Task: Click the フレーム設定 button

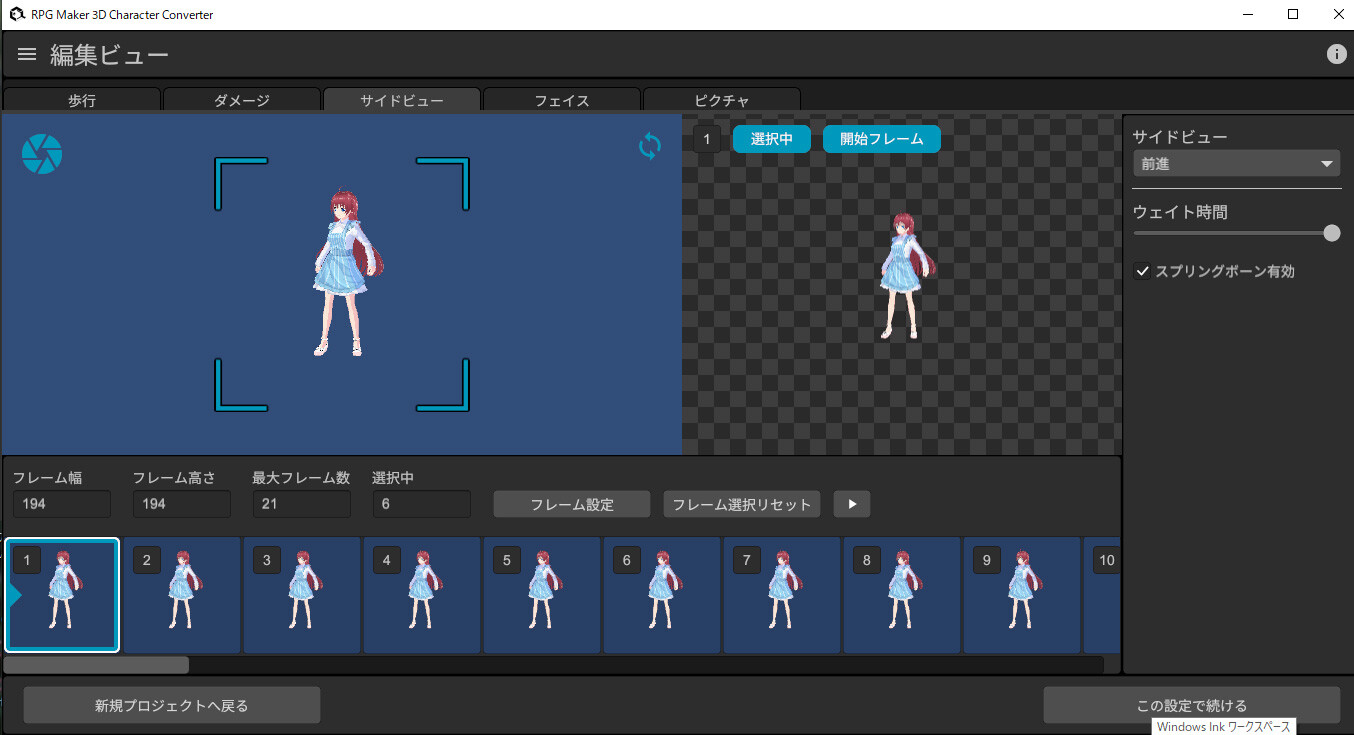Action: coord(571,504)
